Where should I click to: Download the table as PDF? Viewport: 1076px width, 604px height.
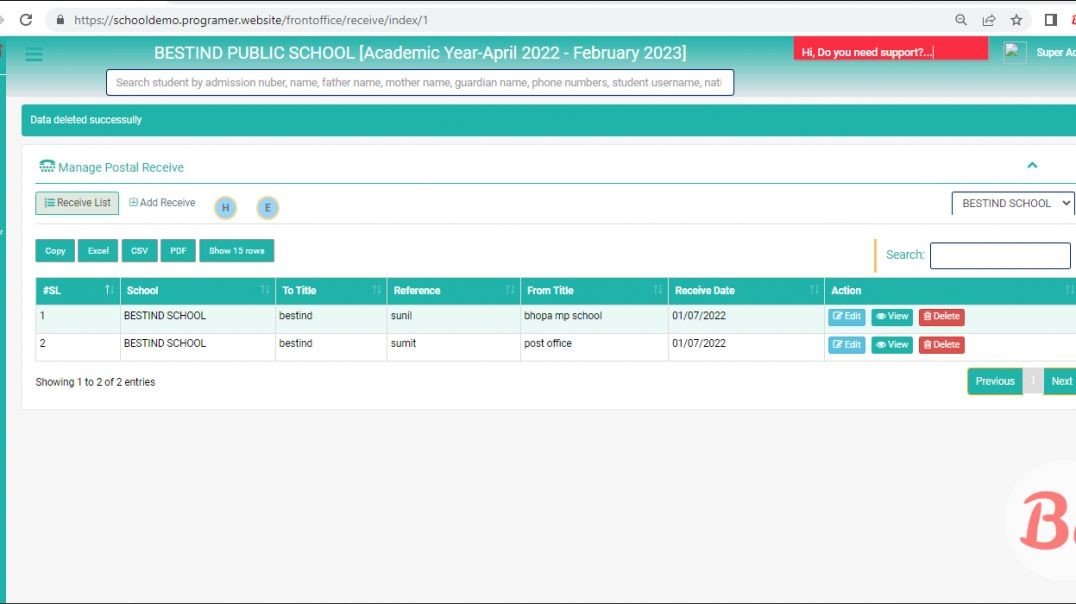coord(178,250)
